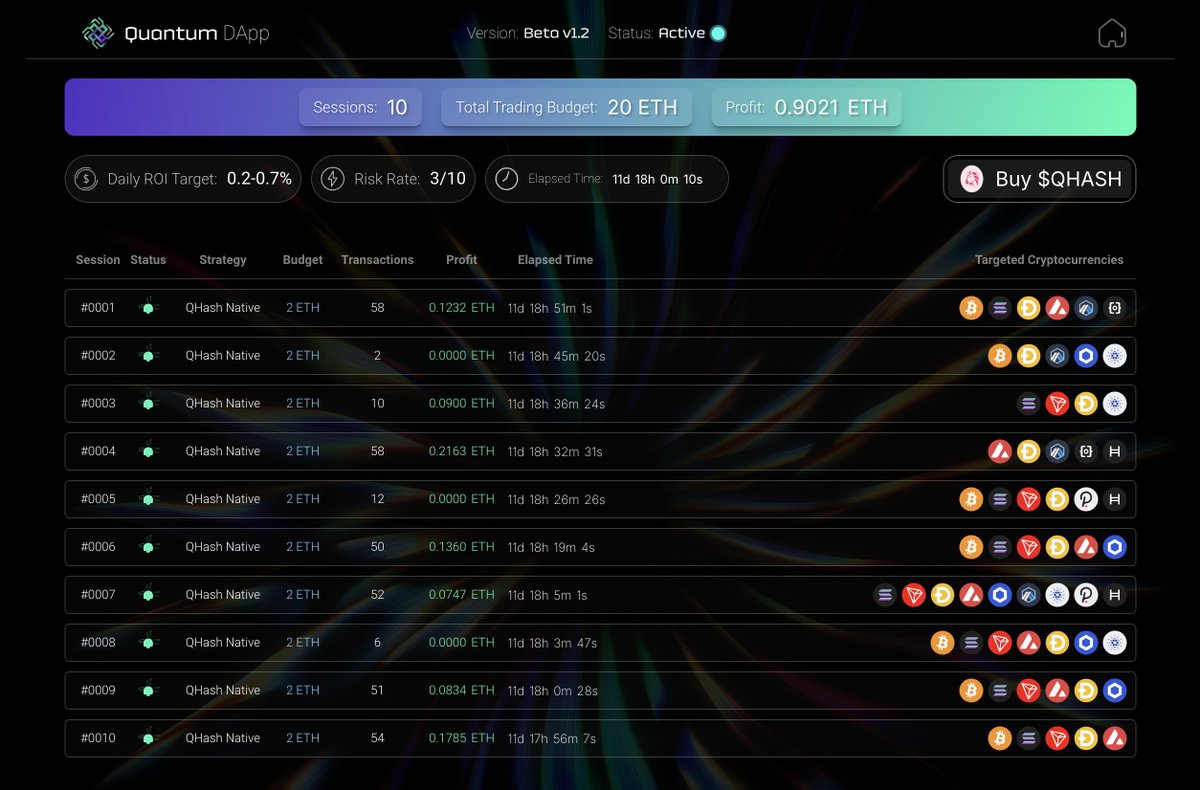The height and width of the screenshot is (790, 1200).
Task: Click the Profit column header
Action: pyautogui.click(x=461, y=260)
